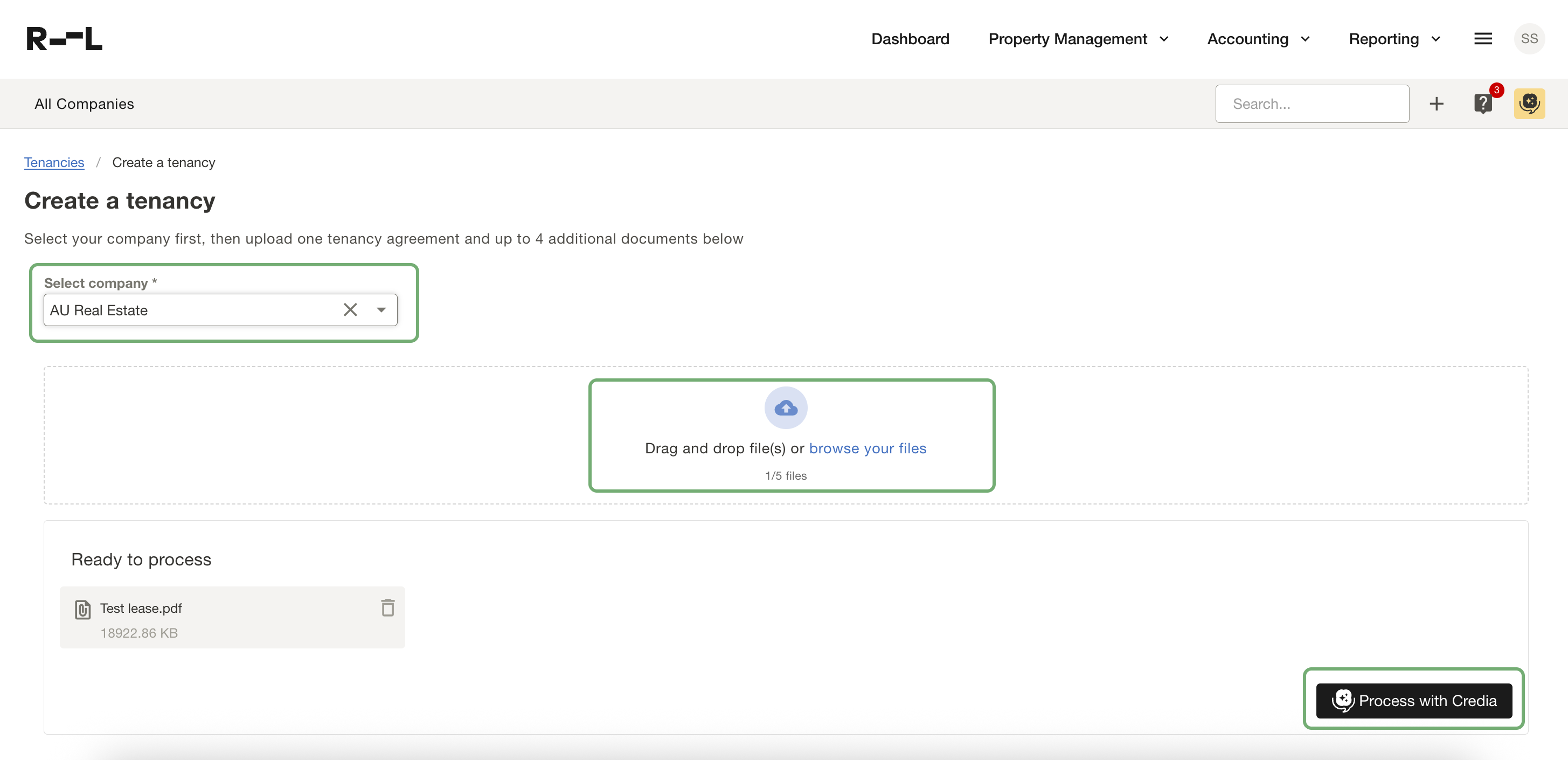Expand the Property Management menu
The width and height of the screenshot is (1568, 760).
click(x=1078, y=39)
